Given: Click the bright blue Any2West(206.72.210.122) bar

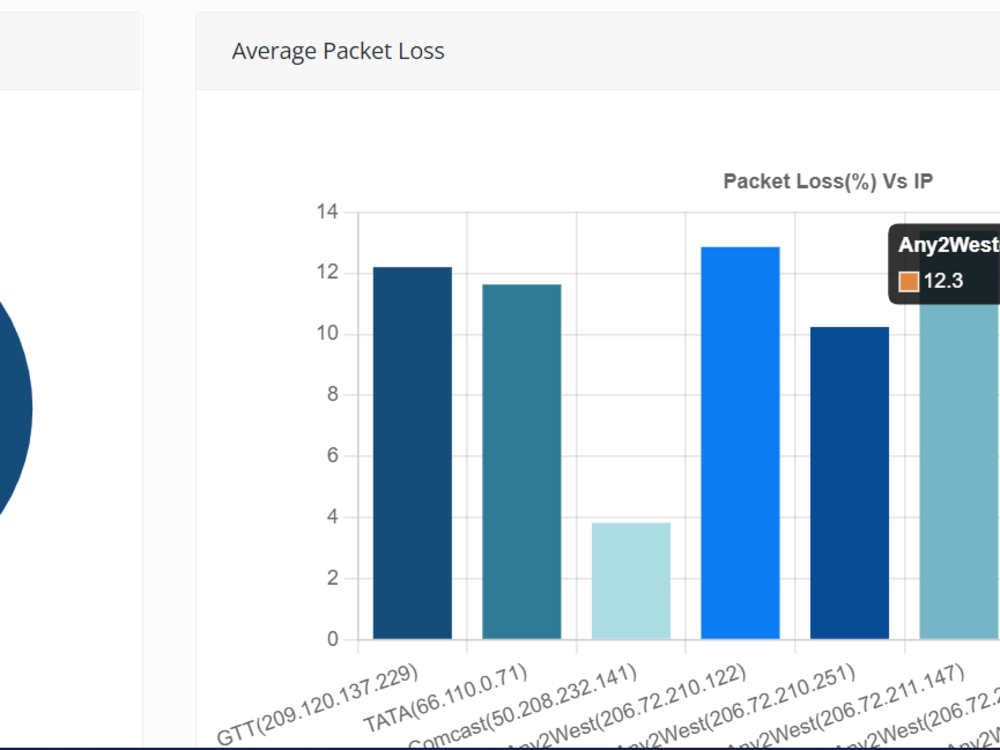Looking at the screenshot, I should pyautogui.click(x=740, y=443).
